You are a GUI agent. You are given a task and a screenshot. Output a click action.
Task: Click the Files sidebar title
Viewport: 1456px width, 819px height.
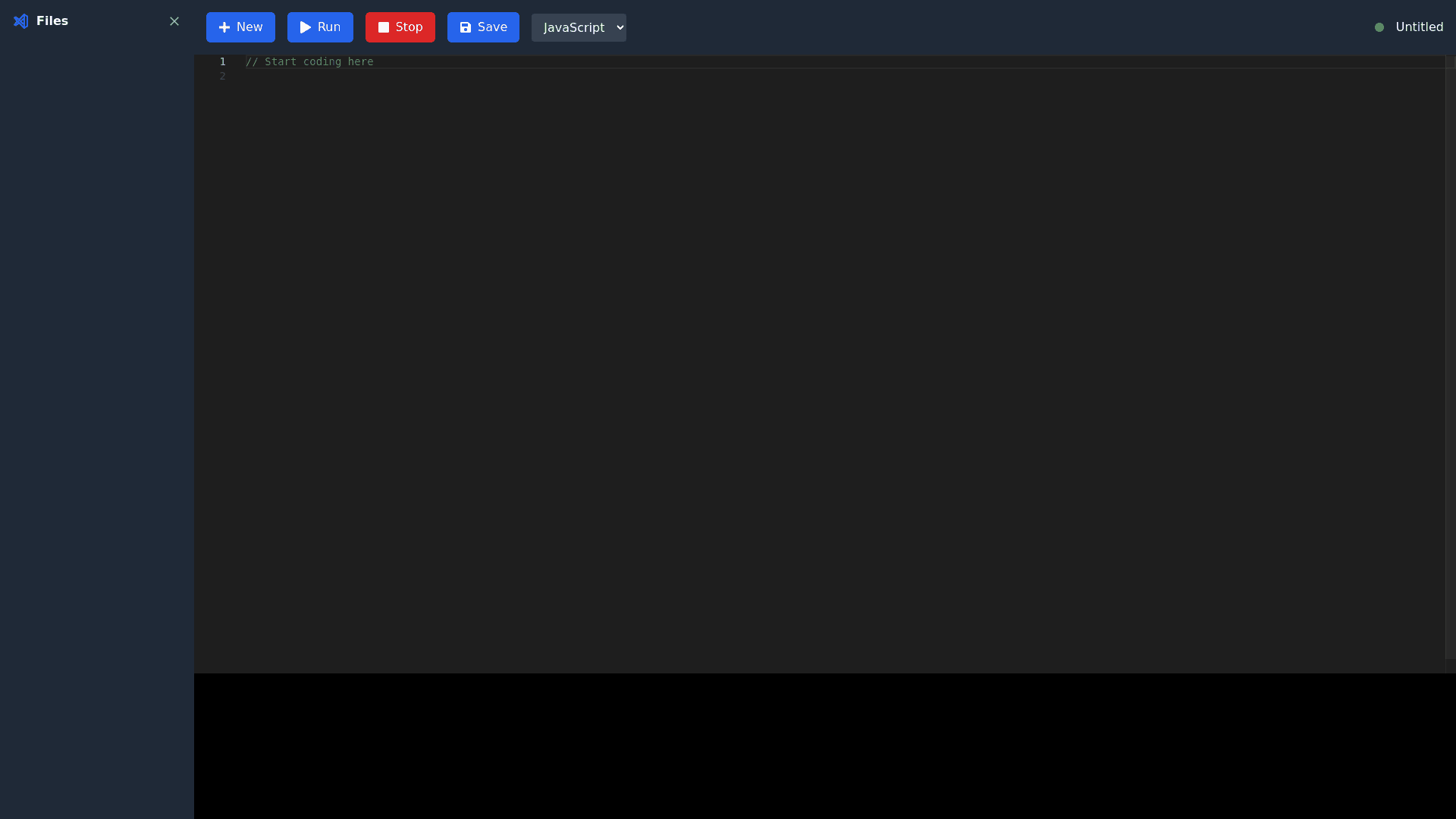pyautogui.click(x=52, y=20)
